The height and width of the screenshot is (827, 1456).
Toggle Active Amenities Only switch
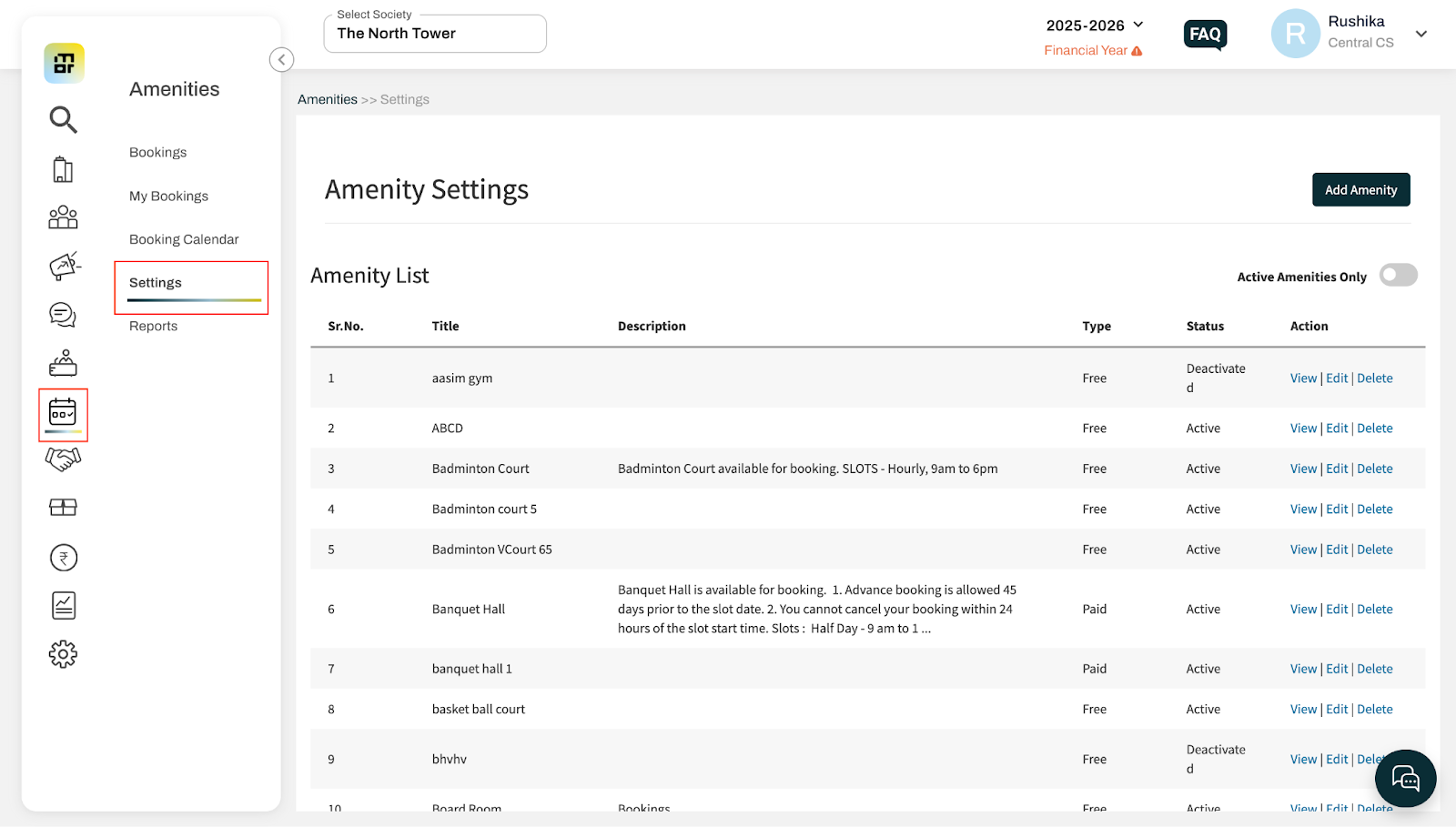click(1399, 275)
